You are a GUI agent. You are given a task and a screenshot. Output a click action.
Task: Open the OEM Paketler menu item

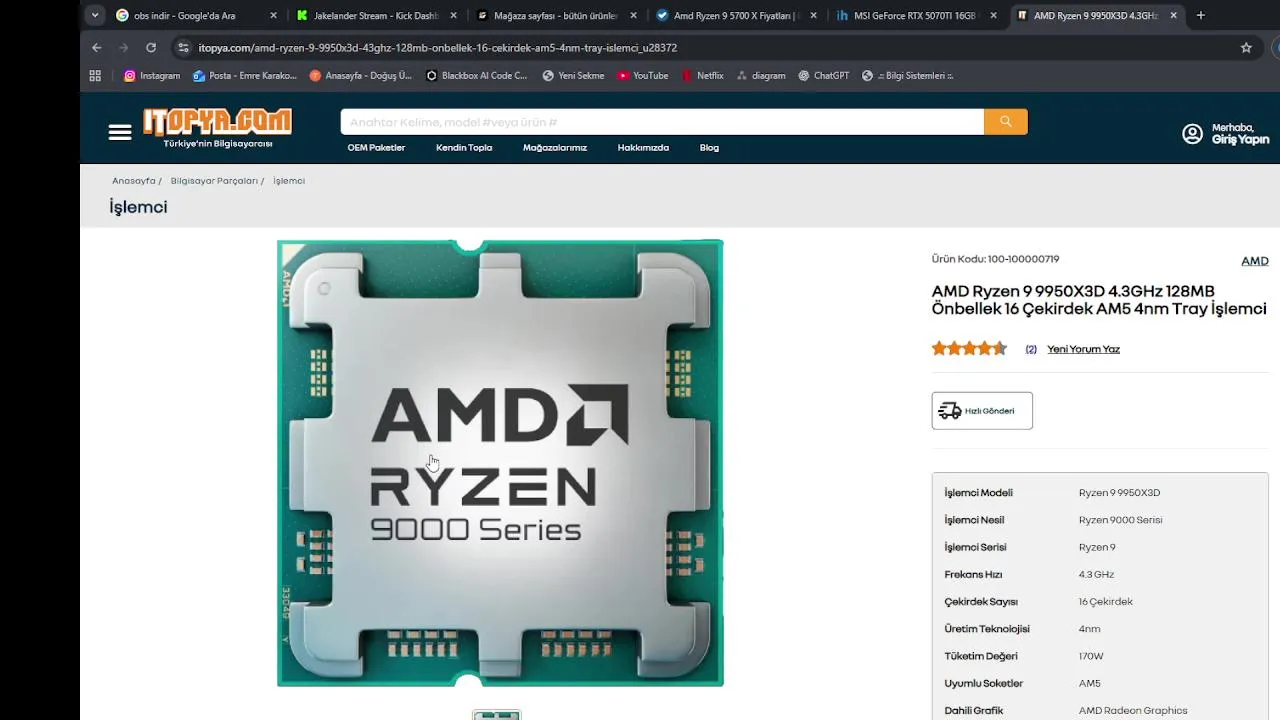[376, 148]
